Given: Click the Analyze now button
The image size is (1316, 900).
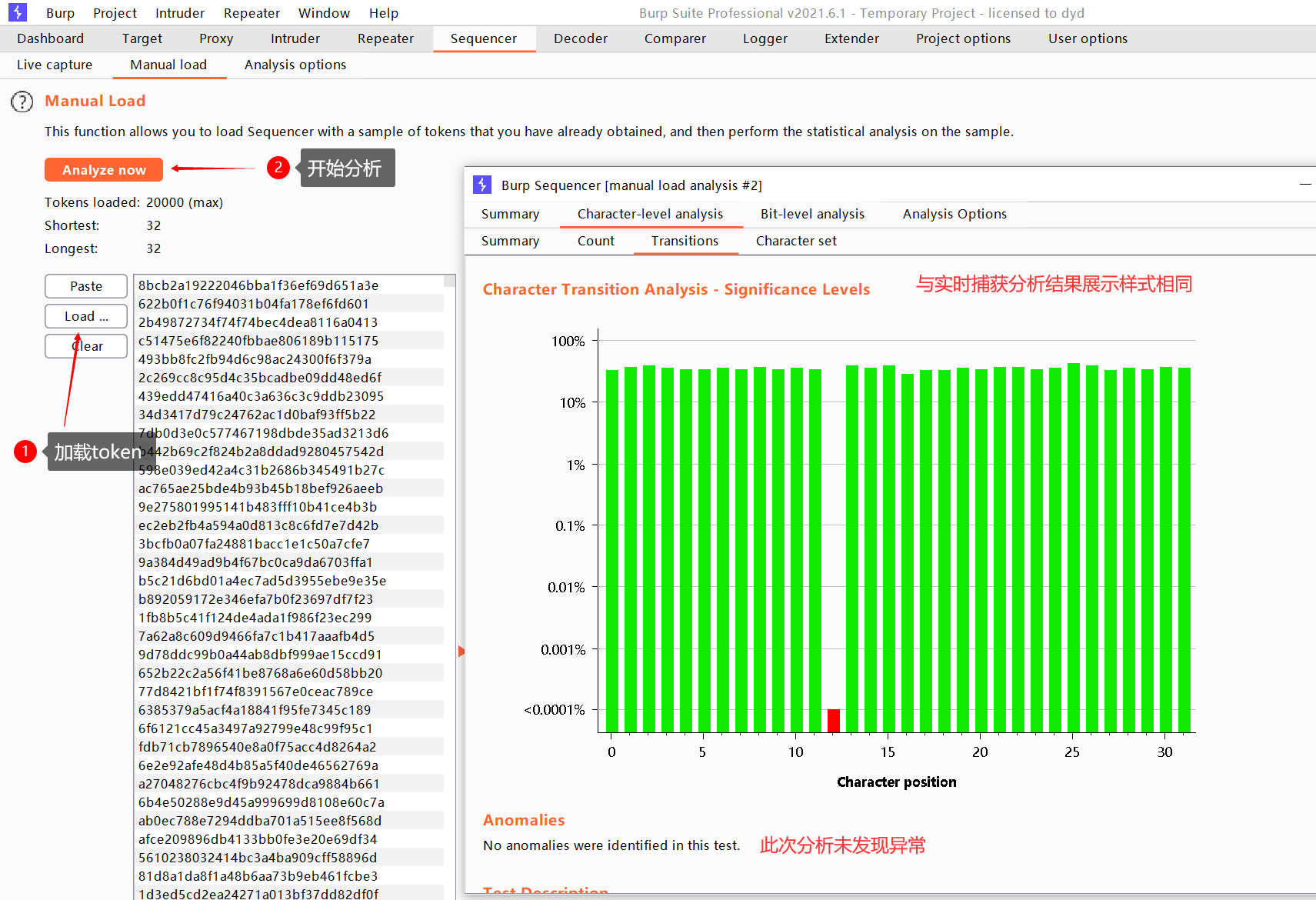Looking at the screenshot, I should point(104,170).
